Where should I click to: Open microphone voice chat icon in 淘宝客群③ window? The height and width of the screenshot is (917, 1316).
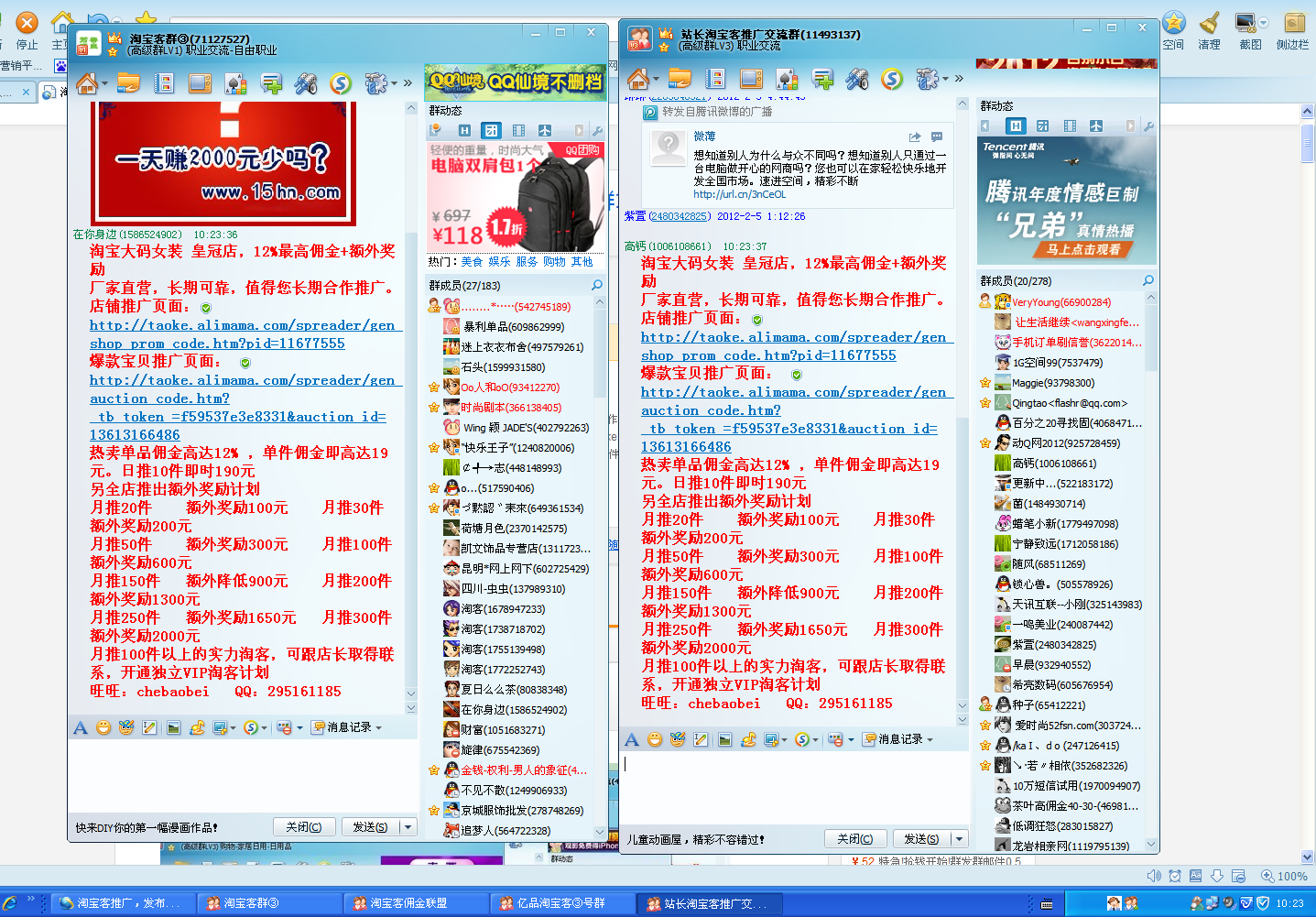click(x=306, y=83)
